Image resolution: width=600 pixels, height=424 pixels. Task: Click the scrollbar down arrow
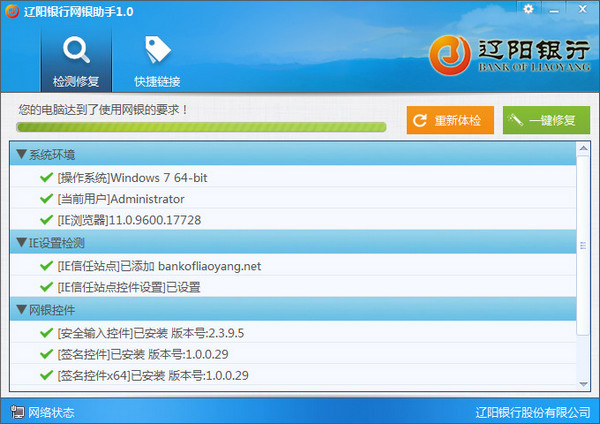point(583,384)
